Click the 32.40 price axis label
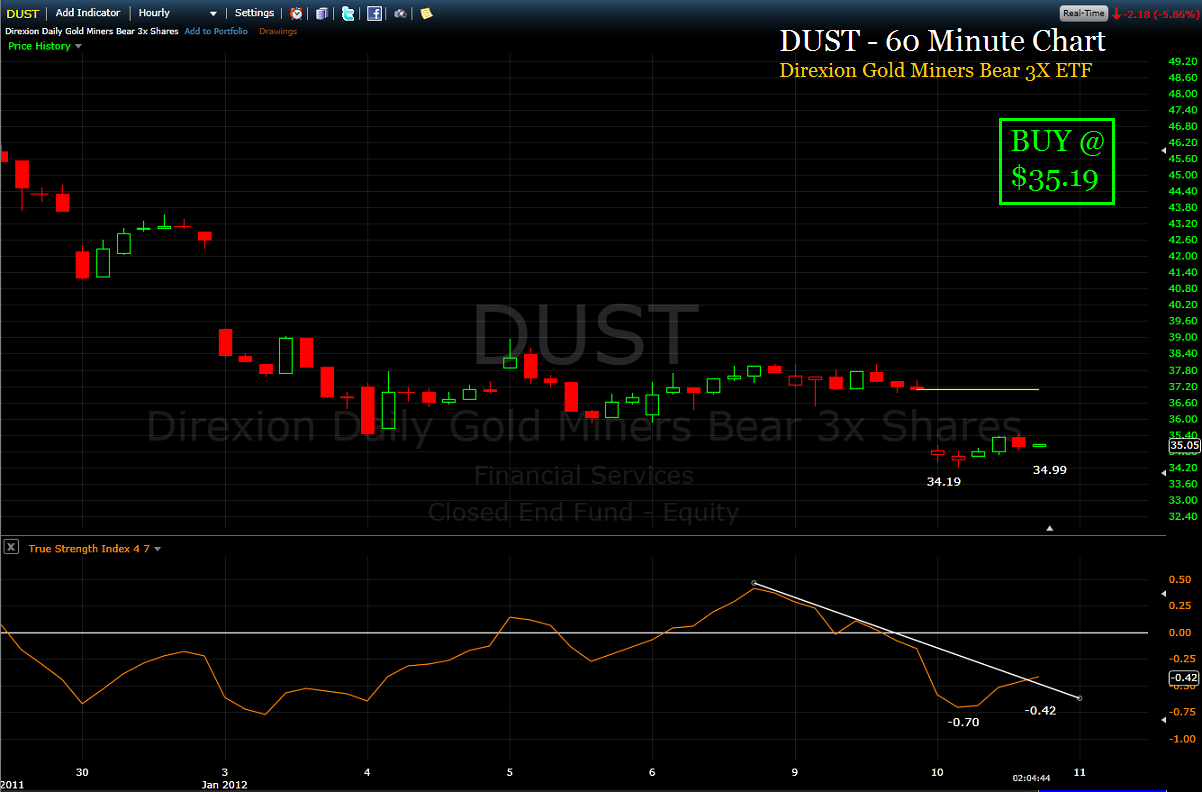This screenshot has height=792, width=1202. (1183, 516)
